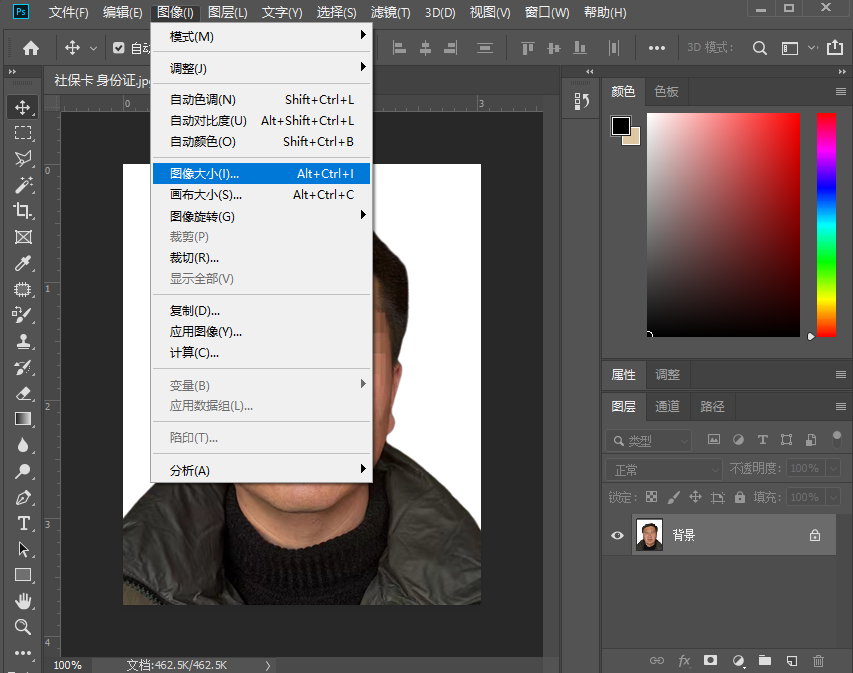The width and height of the screenshot is (853, 673).
Task: Select the Move tool in the toolbox
Action: point(22,107)
